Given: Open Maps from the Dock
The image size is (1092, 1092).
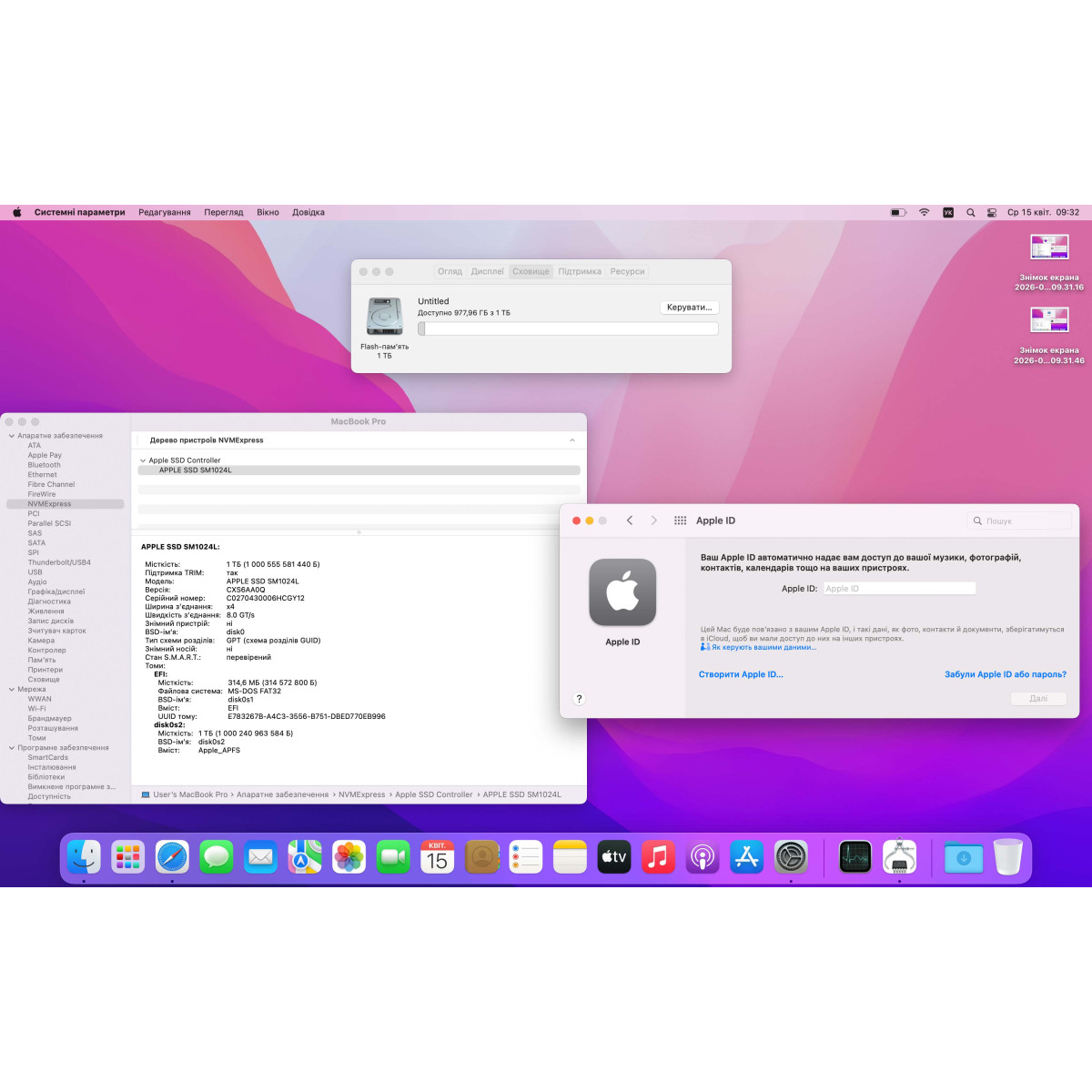Looking at the screenshot, I should point(305,856).
